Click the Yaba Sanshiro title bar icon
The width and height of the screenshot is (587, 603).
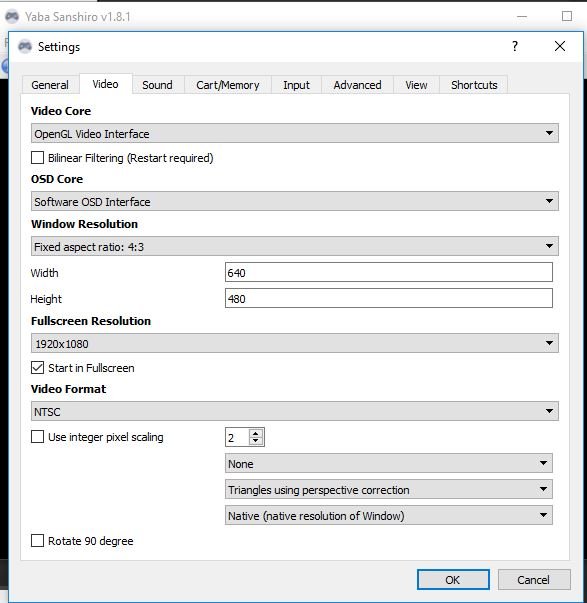point(12,17)
